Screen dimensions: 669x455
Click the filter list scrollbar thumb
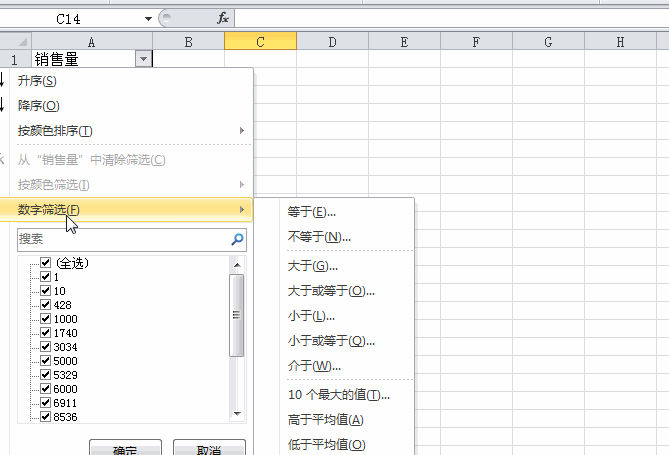pyautogui.click(x=236, y=315)
